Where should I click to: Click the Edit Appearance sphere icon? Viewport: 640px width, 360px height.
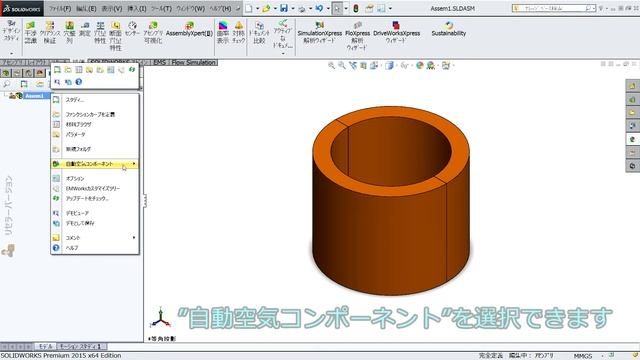click(420, 65)
